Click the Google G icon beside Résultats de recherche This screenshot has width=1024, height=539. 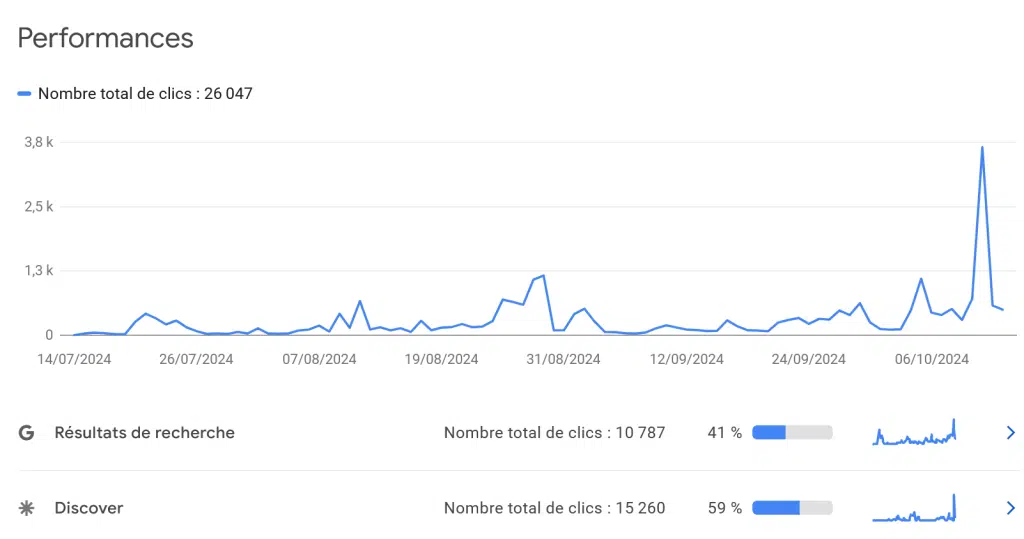pyautogui.click(x=26, y=433)
